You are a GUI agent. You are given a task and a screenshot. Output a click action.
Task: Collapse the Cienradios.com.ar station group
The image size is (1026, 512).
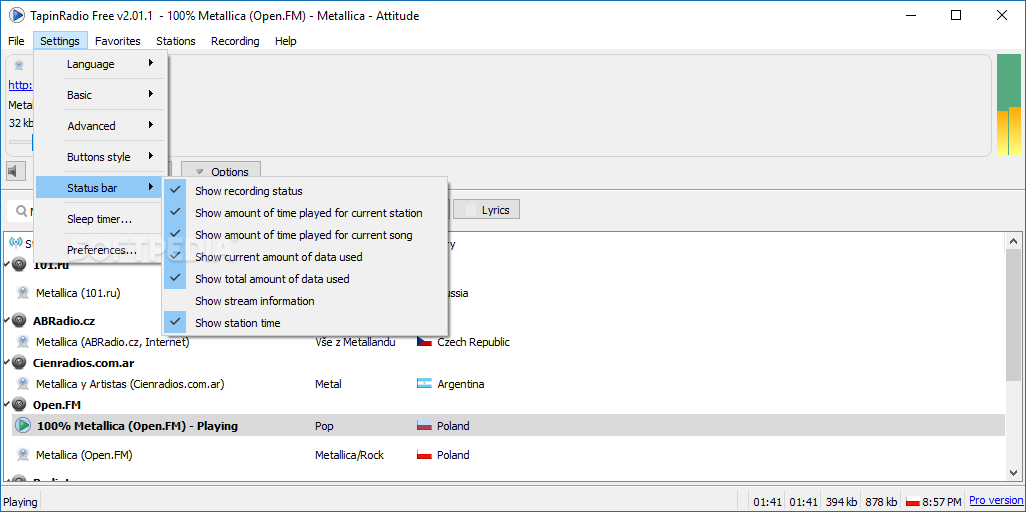7,362
